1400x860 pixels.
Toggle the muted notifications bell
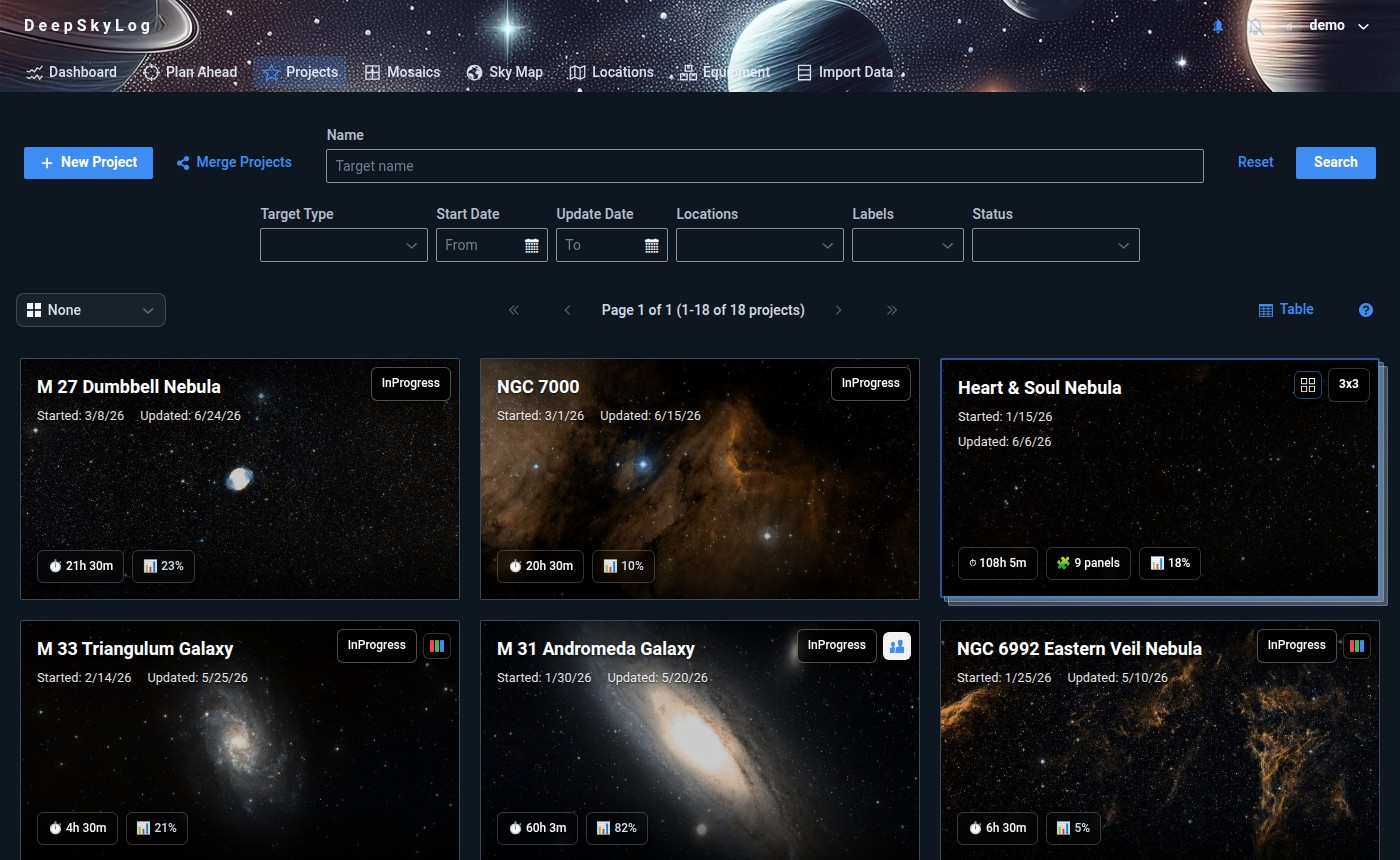click(1256, 26)
